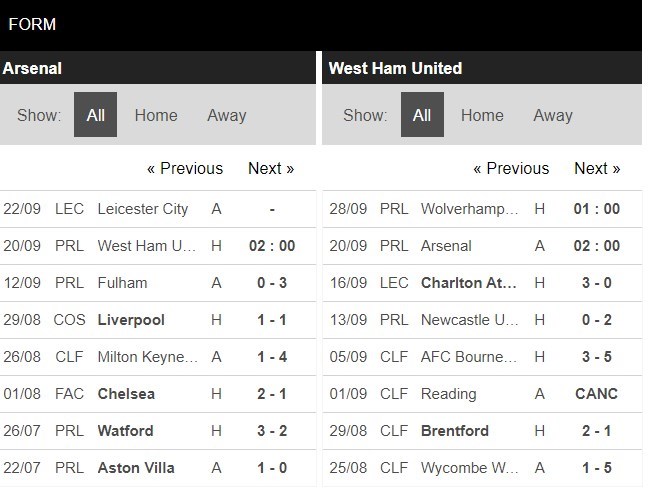Open West Ham's Next results page
The width and height of the screenshot is (648, 496).
coord(597,168)
